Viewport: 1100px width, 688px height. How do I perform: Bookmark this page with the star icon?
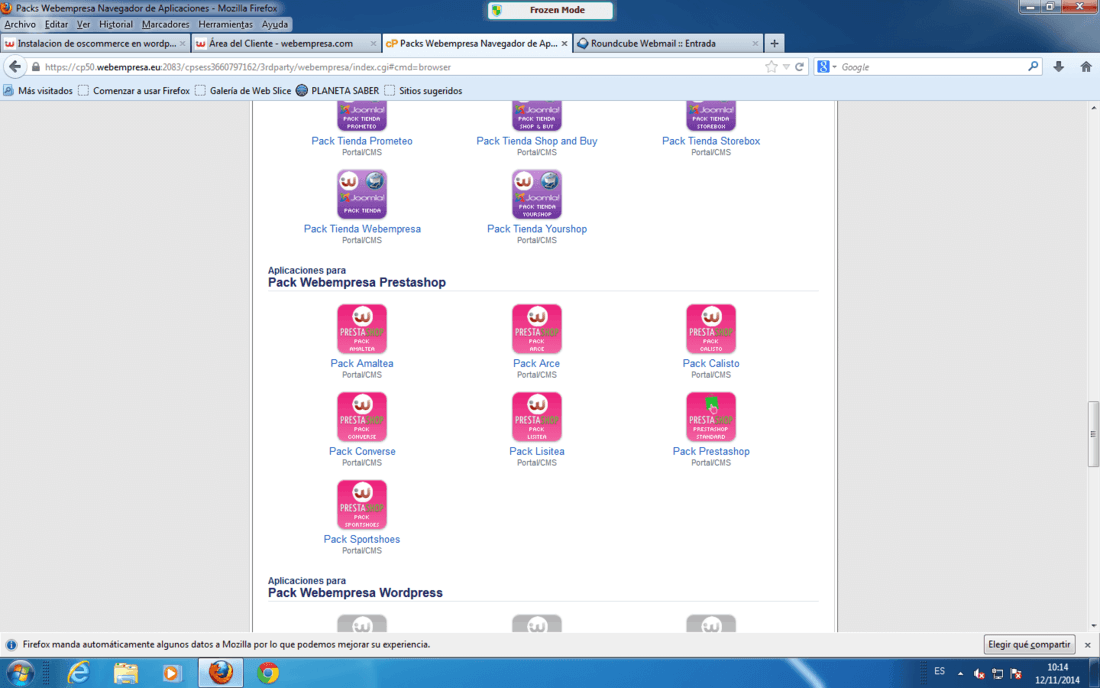pos(771,67)
